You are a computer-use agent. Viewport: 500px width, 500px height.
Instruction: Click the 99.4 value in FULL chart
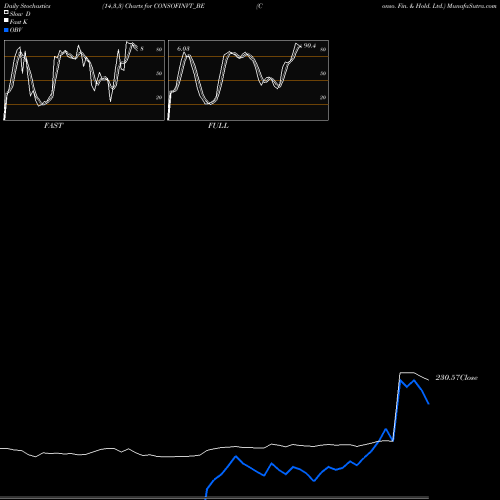[x=310, y=46]
